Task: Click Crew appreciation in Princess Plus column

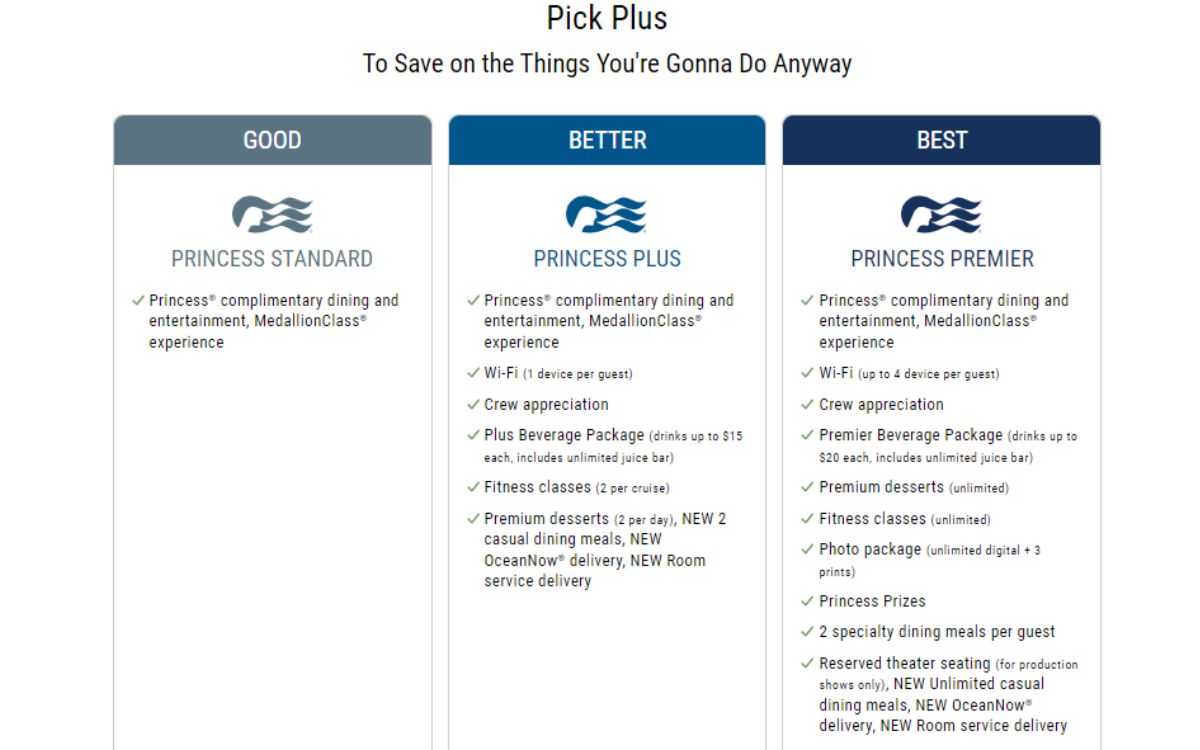Action: (546, 404)
